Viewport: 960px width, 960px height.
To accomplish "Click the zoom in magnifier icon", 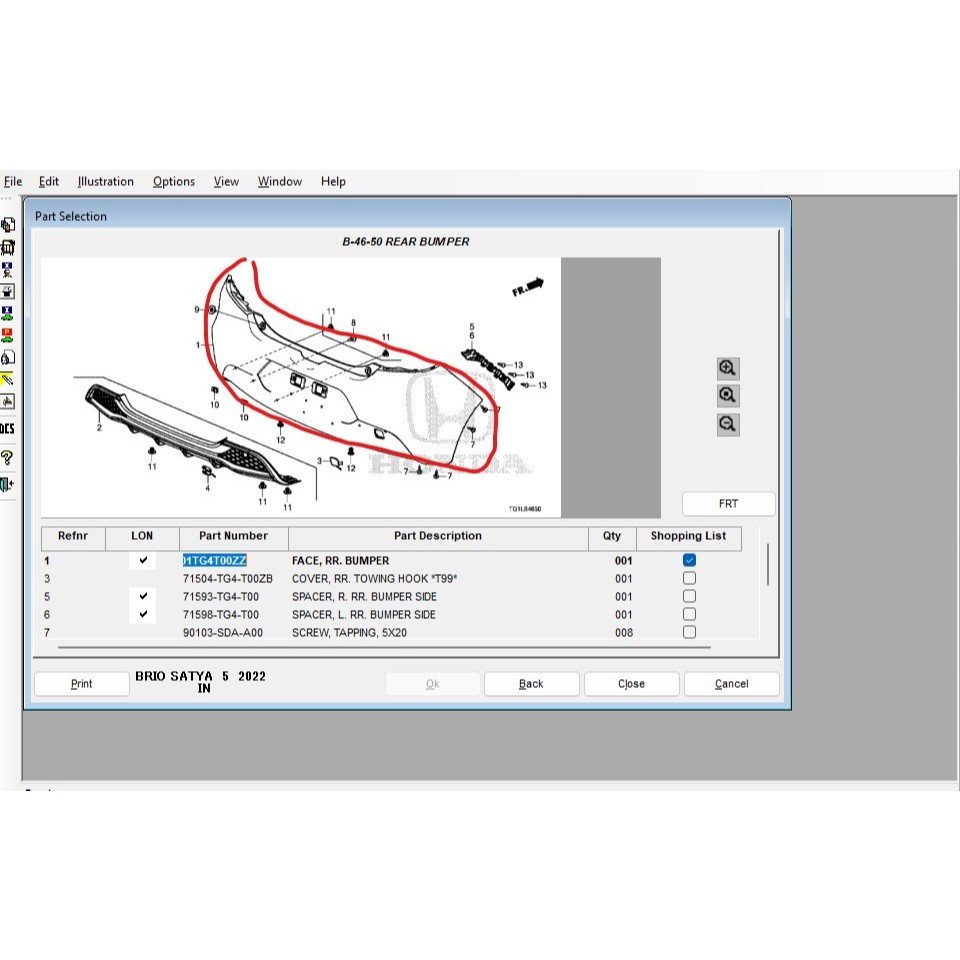I will pos(728,368).
